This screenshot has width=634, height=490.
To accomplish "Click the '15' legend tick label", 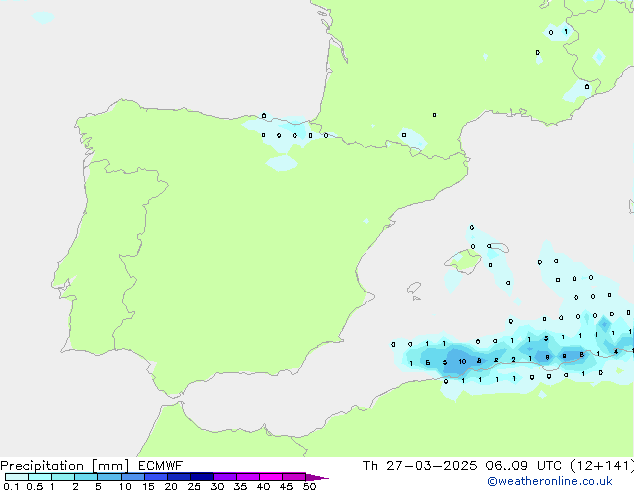I will click(148, 486).
